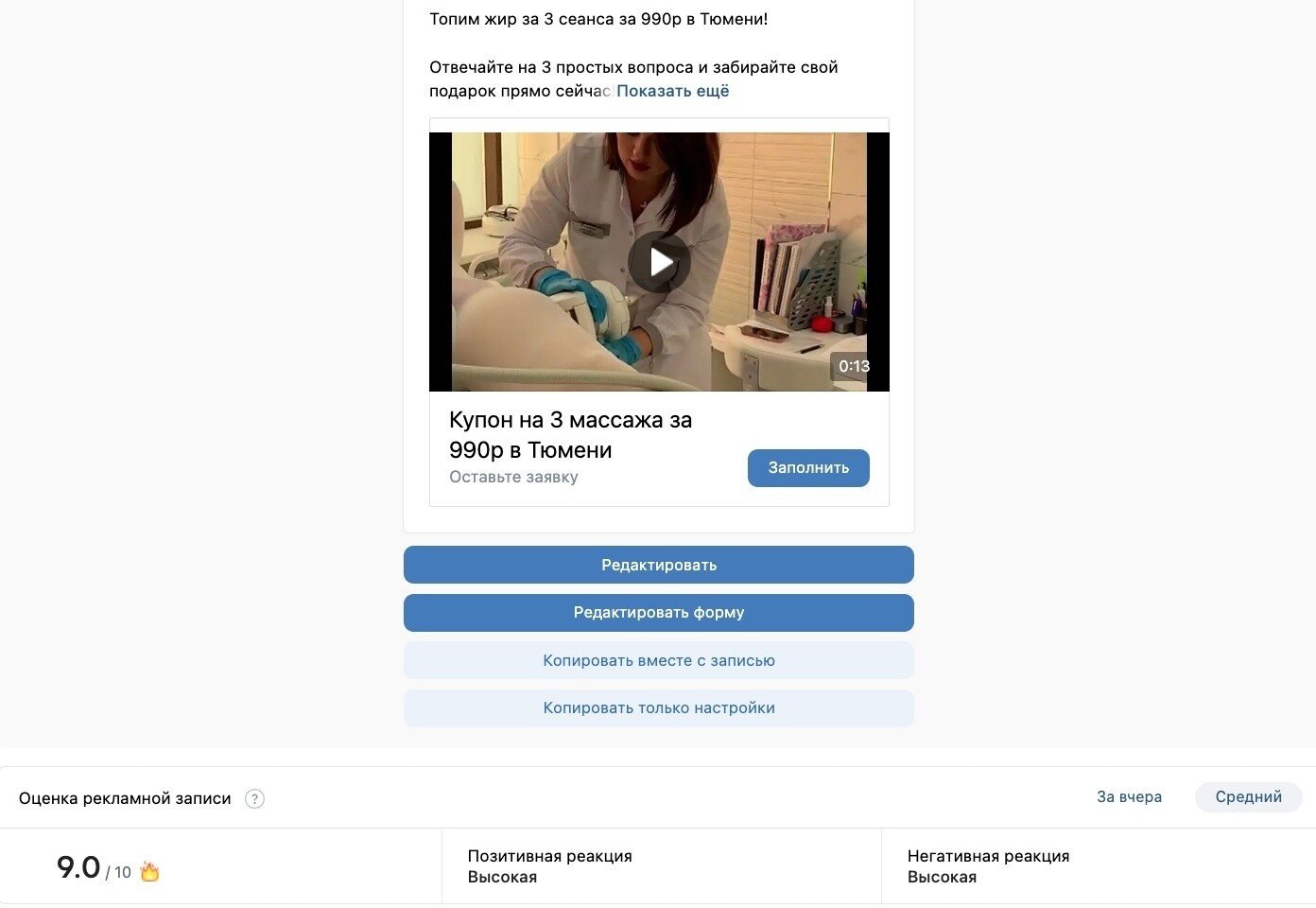Click the fire emoji beside the score
The width and height of the screenshot is (1316, 908).
pyautogui.click(x=149, y=871)
